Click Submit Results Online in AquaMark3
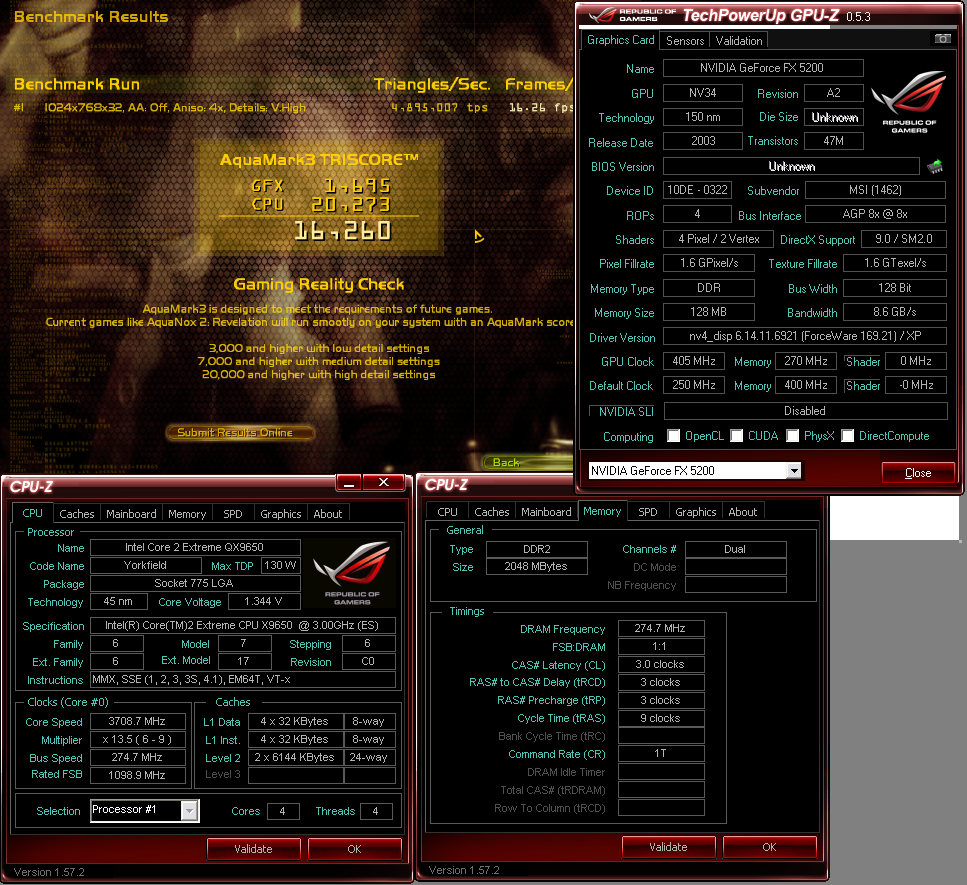Image resolution: width=967 pixels, height=885 pixels. pyautogui.click(x=239, y=432)
